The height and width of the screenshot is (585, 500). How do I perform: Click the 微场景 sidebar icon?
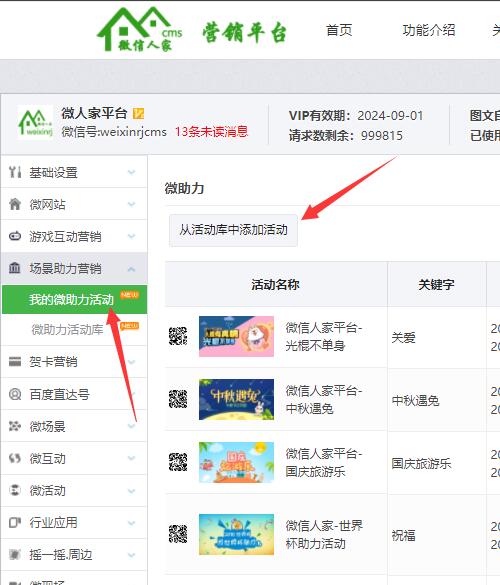pyautogui.click(x=15, y=426)
